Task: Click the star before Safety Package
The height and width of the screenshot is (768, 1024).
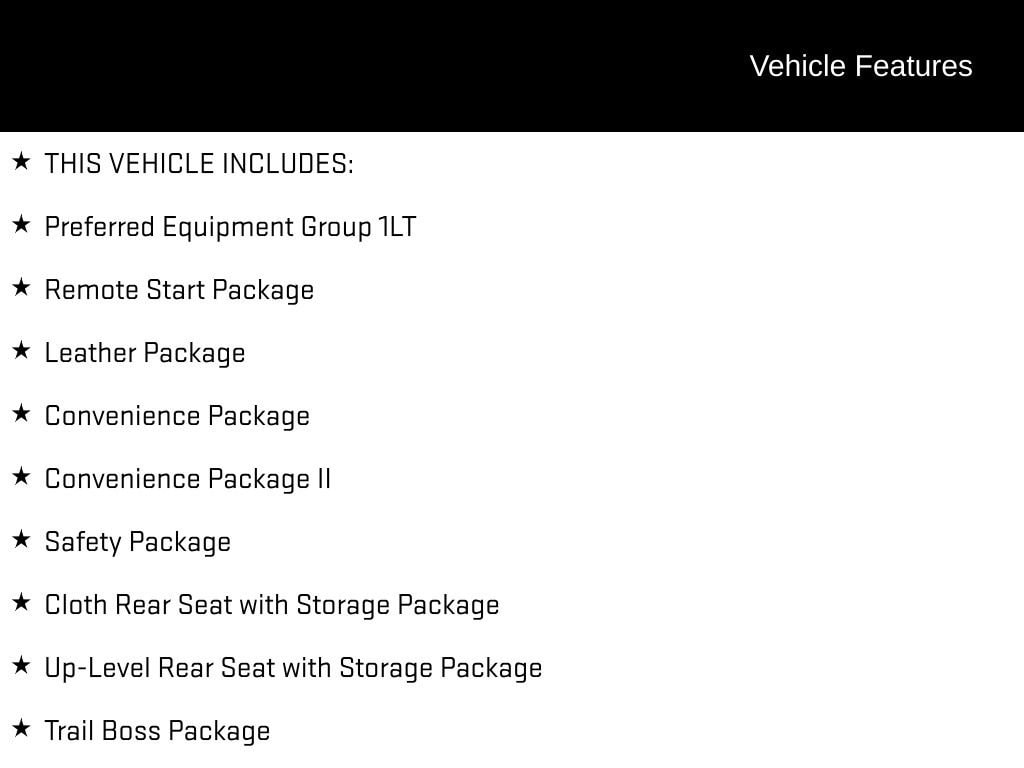Action: coord(21,539)
